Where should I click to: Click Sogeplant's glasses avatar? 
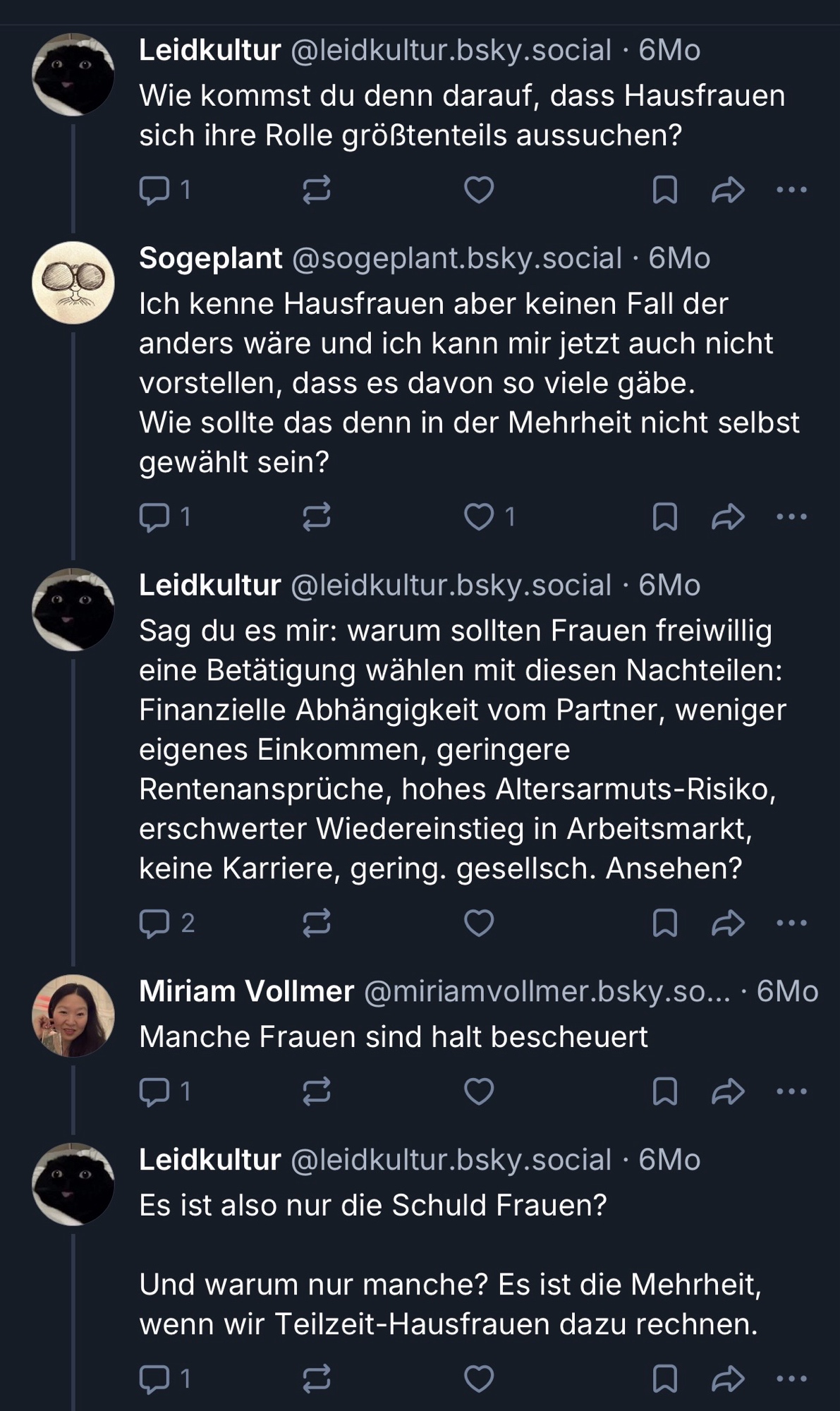click(x=73, y=283)
